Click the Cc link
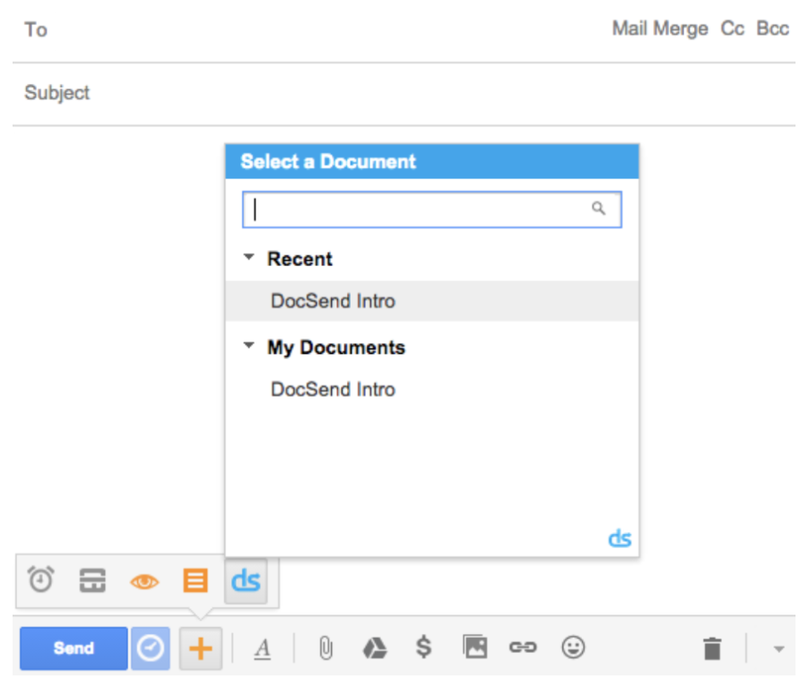The width and height of the screenshot is (800, 679). [x=732, y=29]
